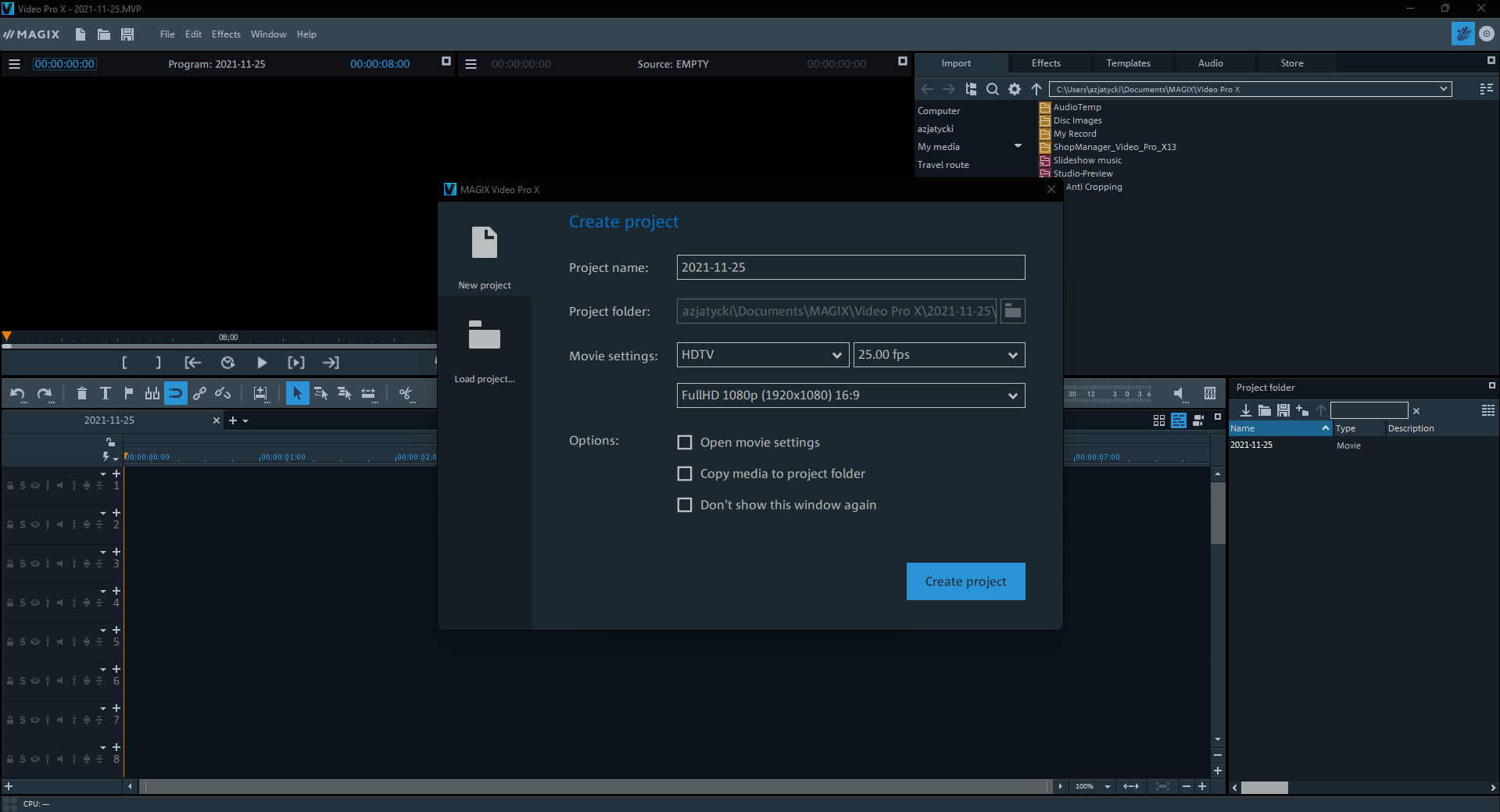Switch to the Templates tab
This screenshot has height=812, width=1500.
click(1128, 63)
